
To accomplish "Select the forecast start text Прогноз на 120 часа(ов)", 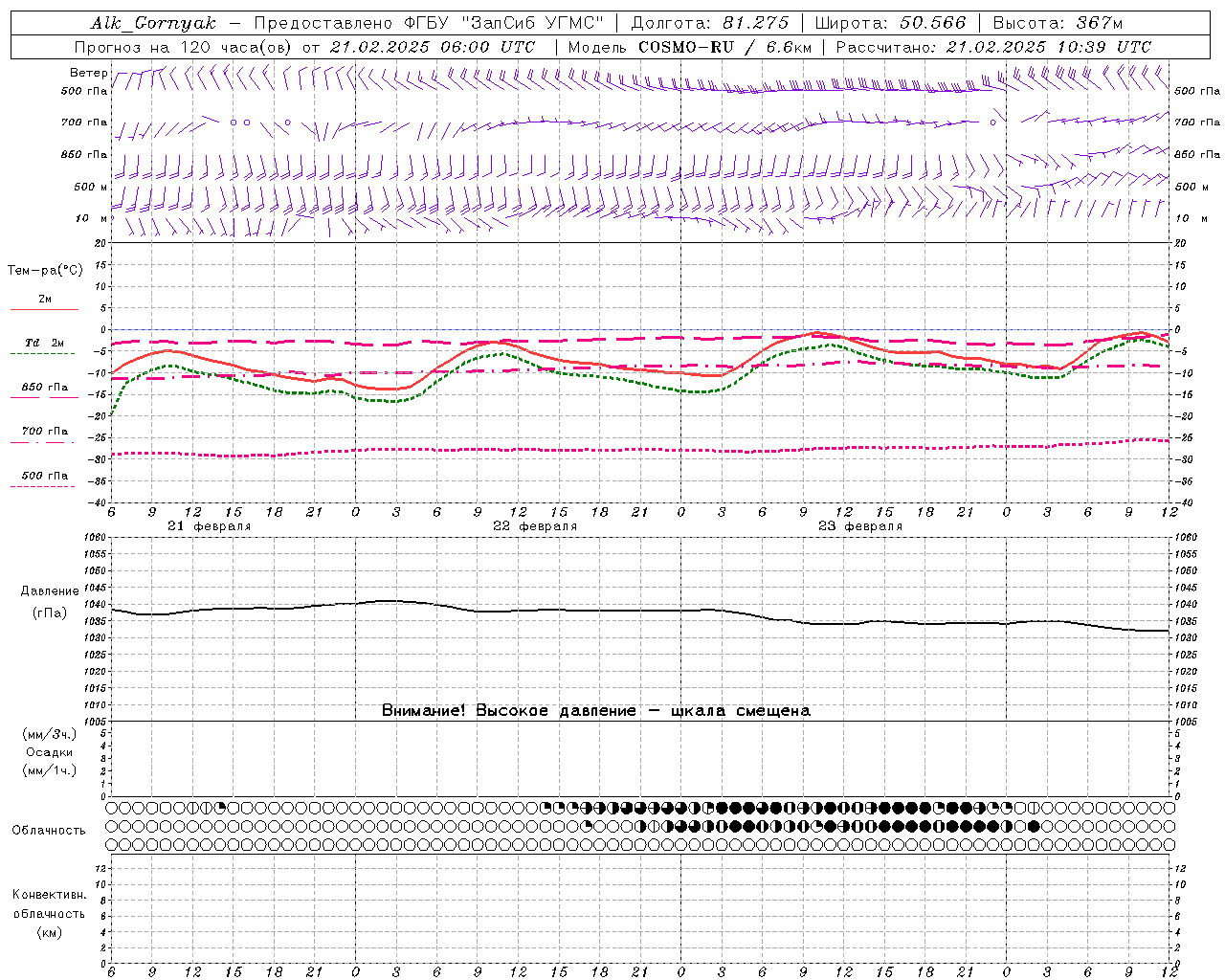I will point(185,47).
